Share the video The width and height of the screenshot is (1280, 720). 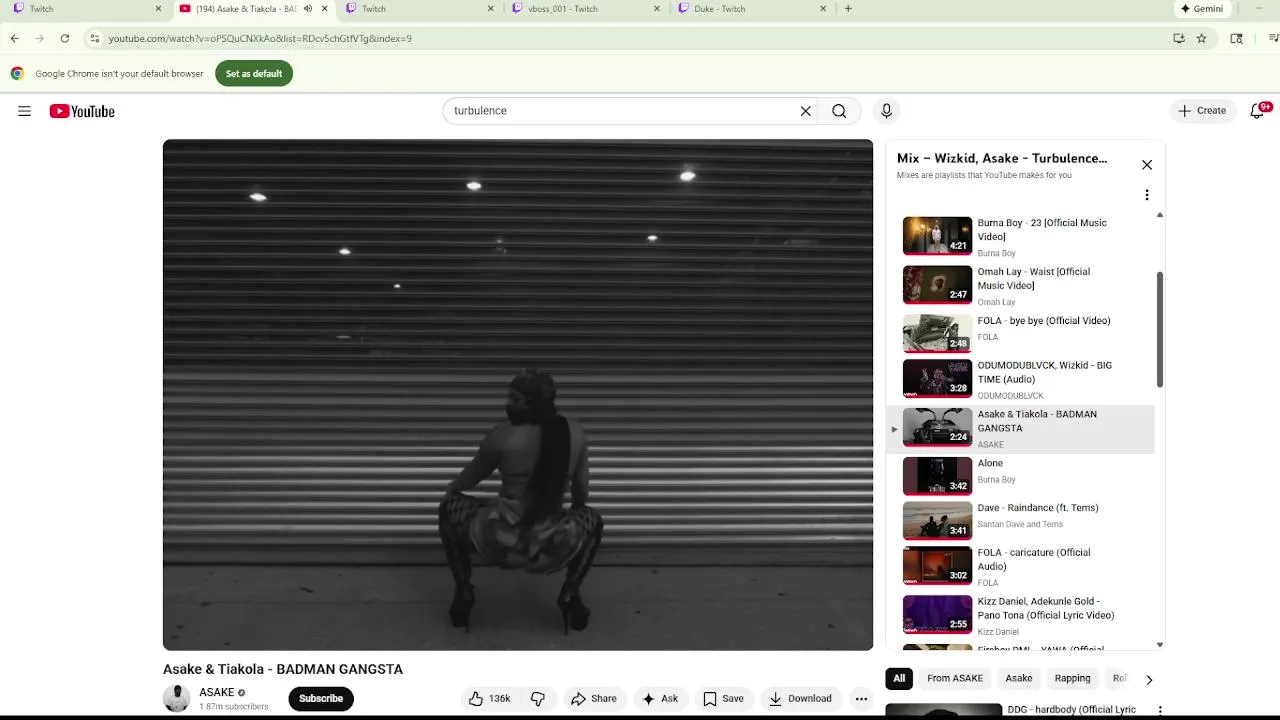coord(593,698)
